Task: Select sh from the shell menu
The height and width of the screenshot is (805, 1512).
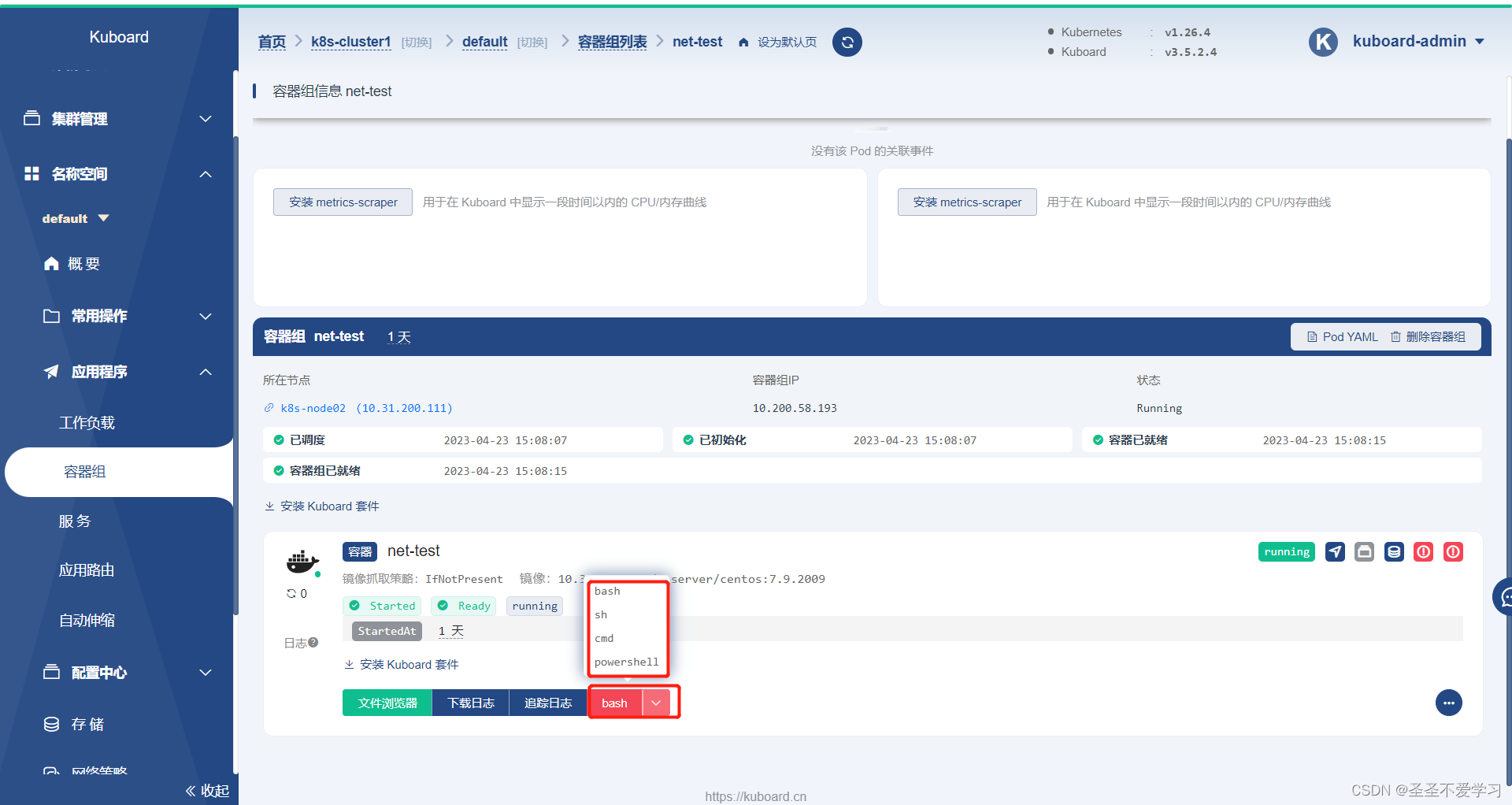Action: [601, 614]
